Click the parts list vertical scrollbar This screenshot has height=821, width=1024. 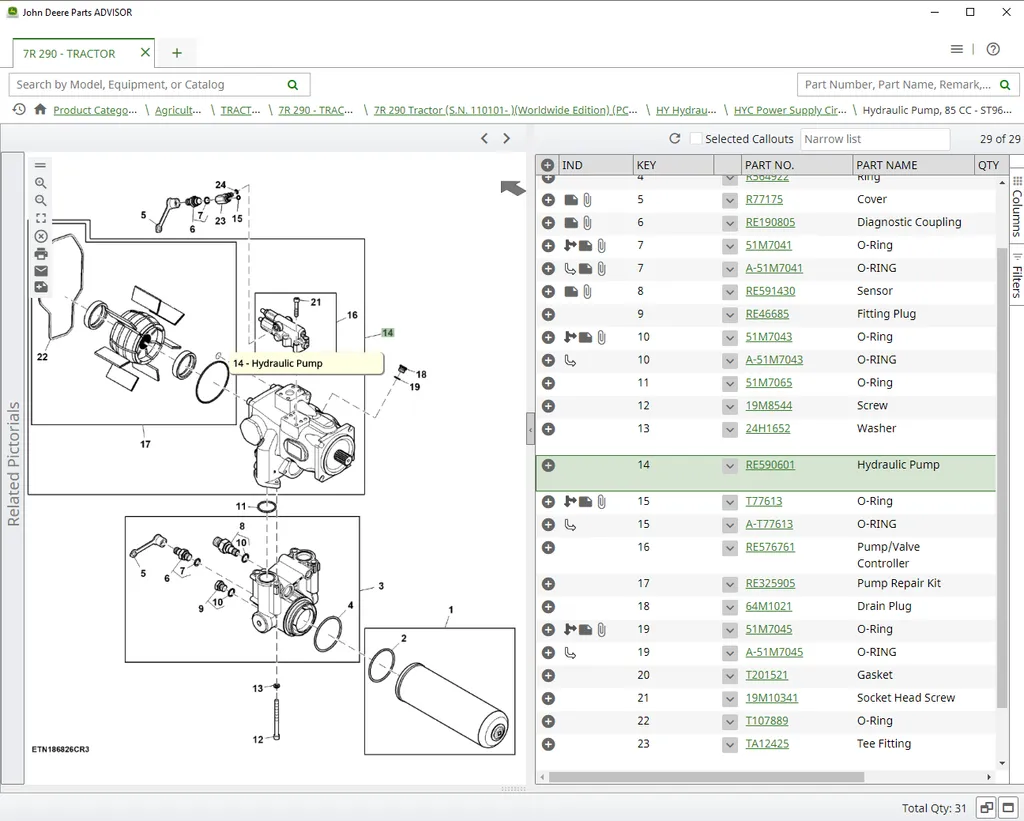coord(1002,478)
